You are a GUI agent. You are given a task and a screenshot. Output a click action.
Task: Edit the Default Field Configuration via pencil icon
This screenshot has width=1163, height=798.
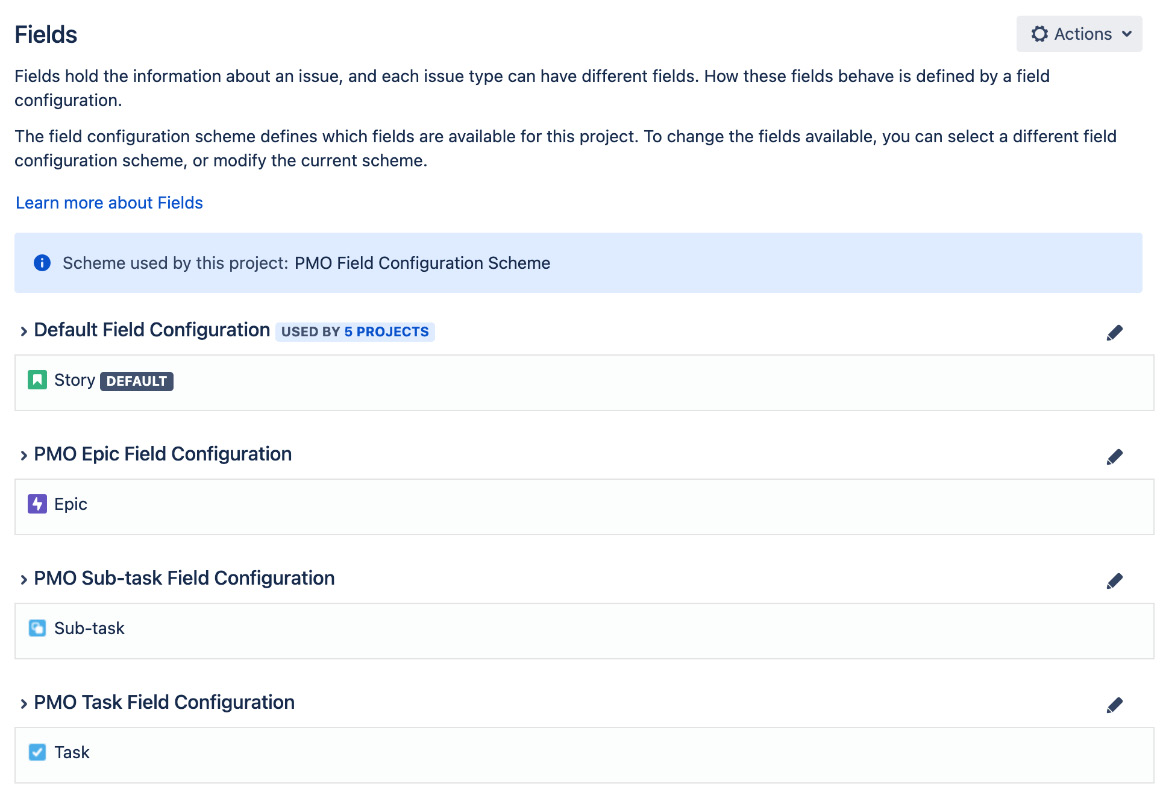click(1114, 333)
